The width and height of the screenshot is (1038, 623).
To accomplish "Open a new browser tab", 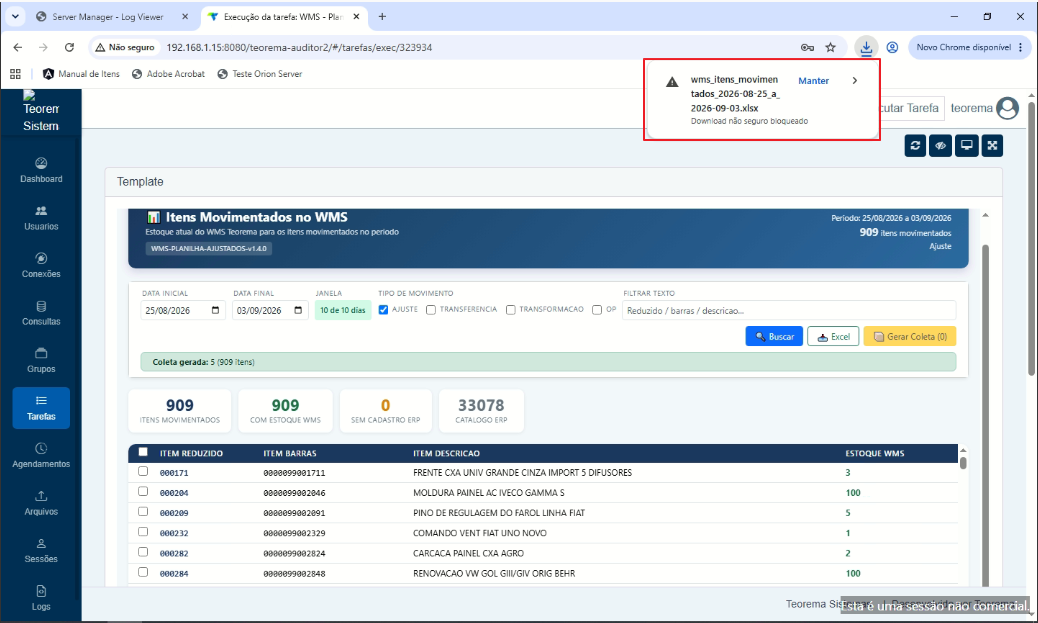I will pyautogui.click(x=382, y=17).
